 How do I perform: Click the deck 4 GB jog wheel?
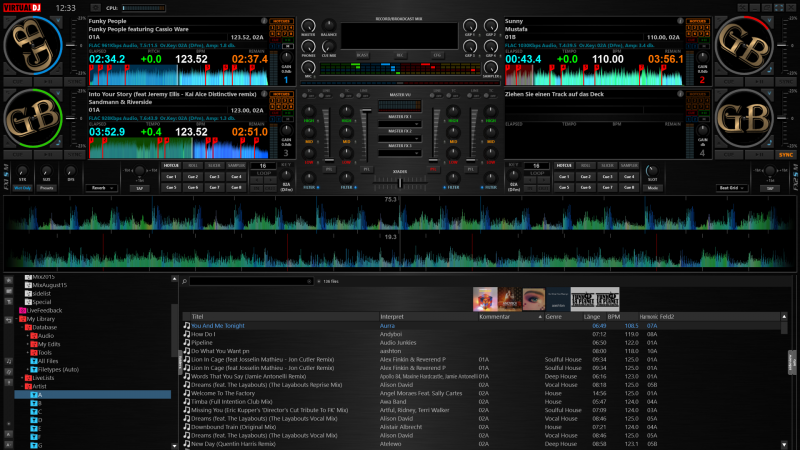(x=744, y=118)
